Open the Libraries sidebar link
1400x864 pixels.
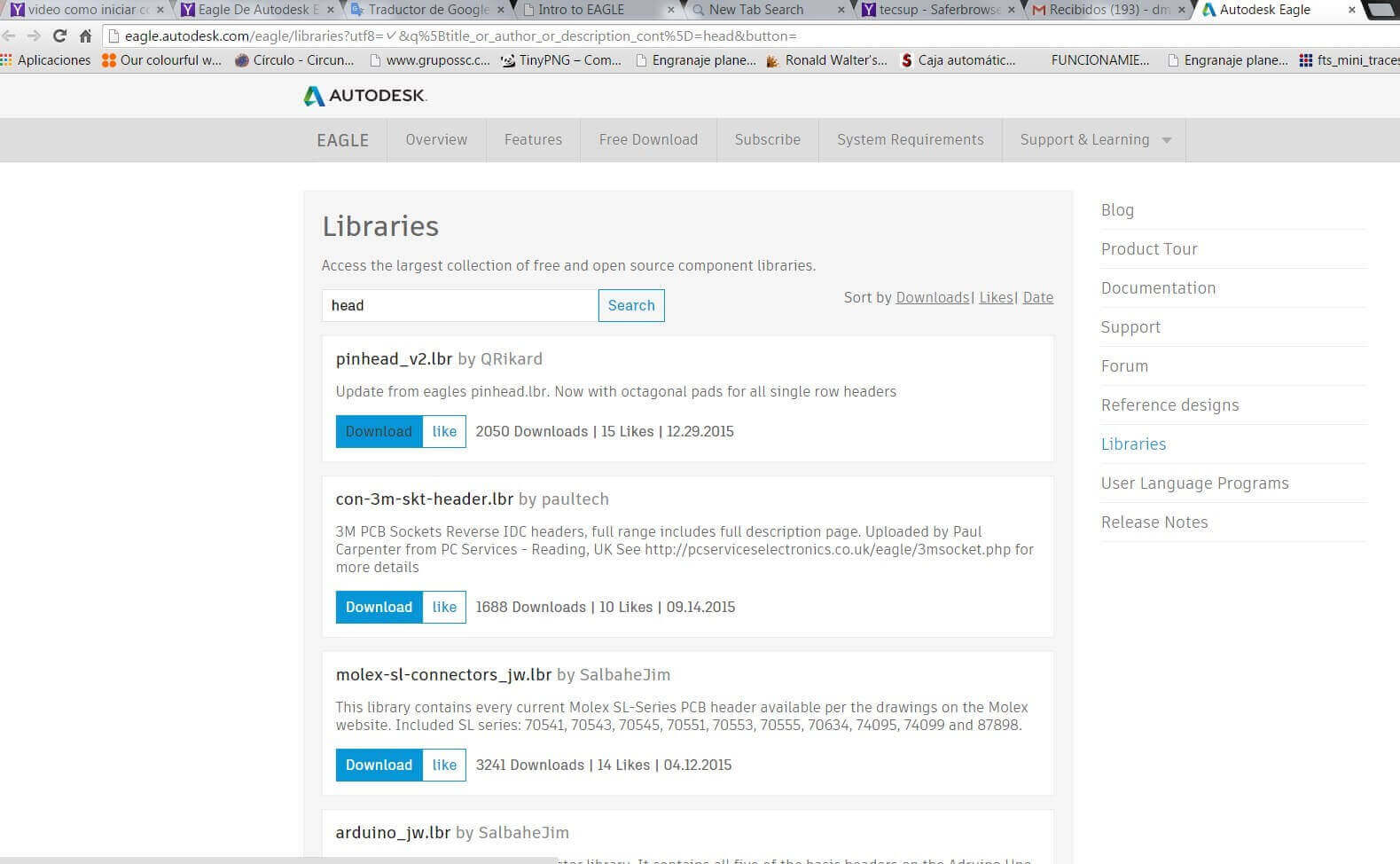pos(1133,444)
